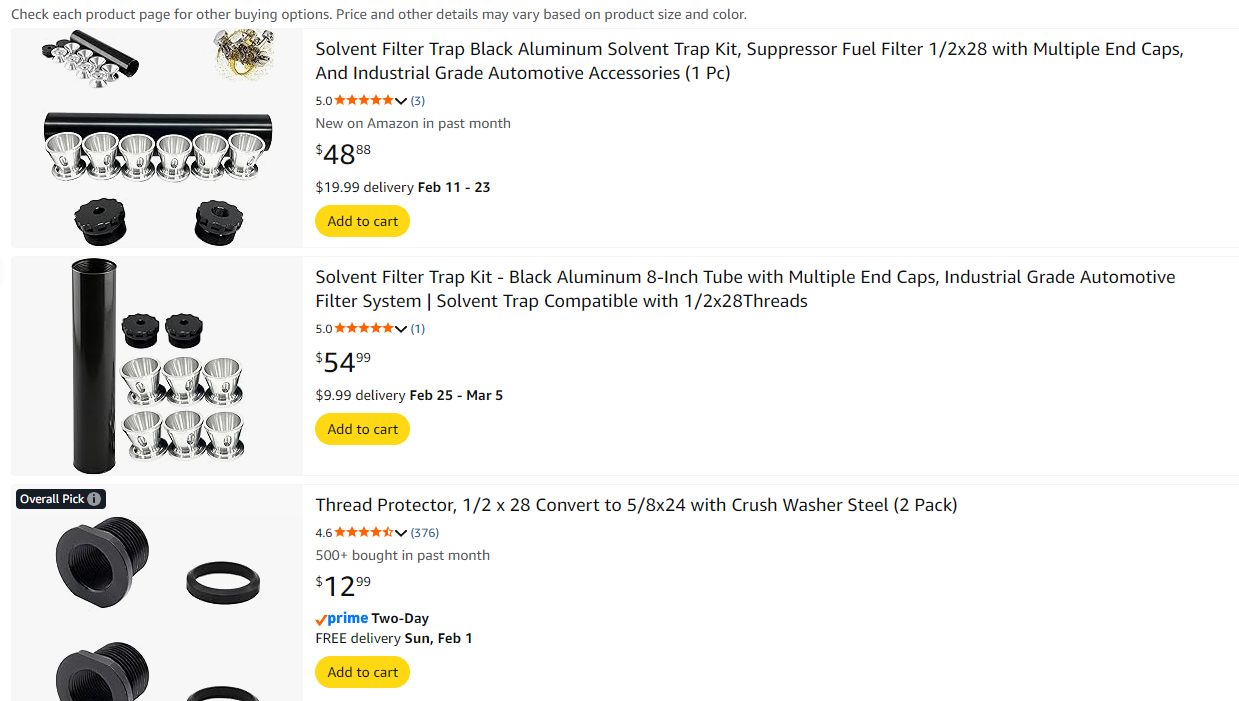Click the 4.6 star rating icons

tap(364, 532)
